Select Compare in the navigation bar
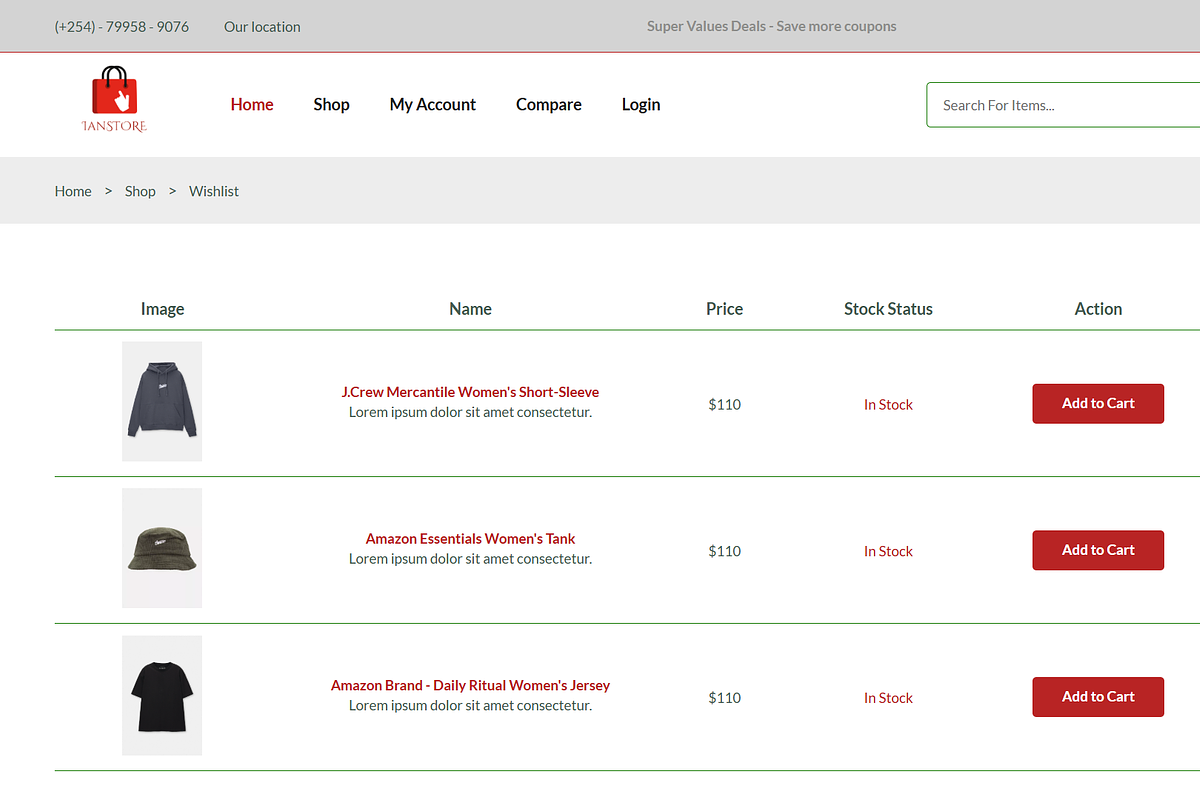Screen dimensions: 1200x800 [x=549, y=104]
